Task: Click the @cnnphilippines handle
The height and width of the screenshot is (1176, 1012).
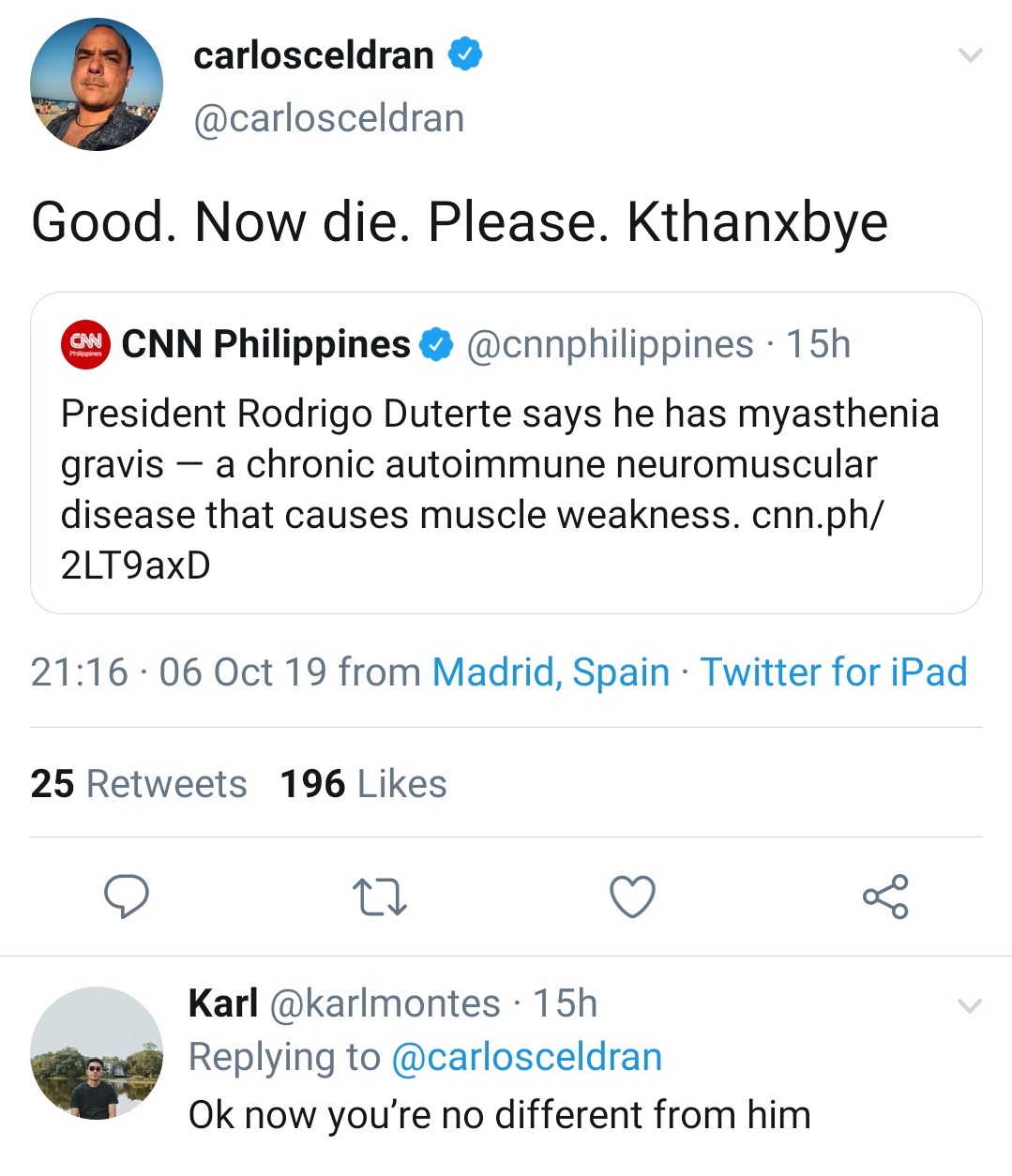Action: [x=610, y=344]
